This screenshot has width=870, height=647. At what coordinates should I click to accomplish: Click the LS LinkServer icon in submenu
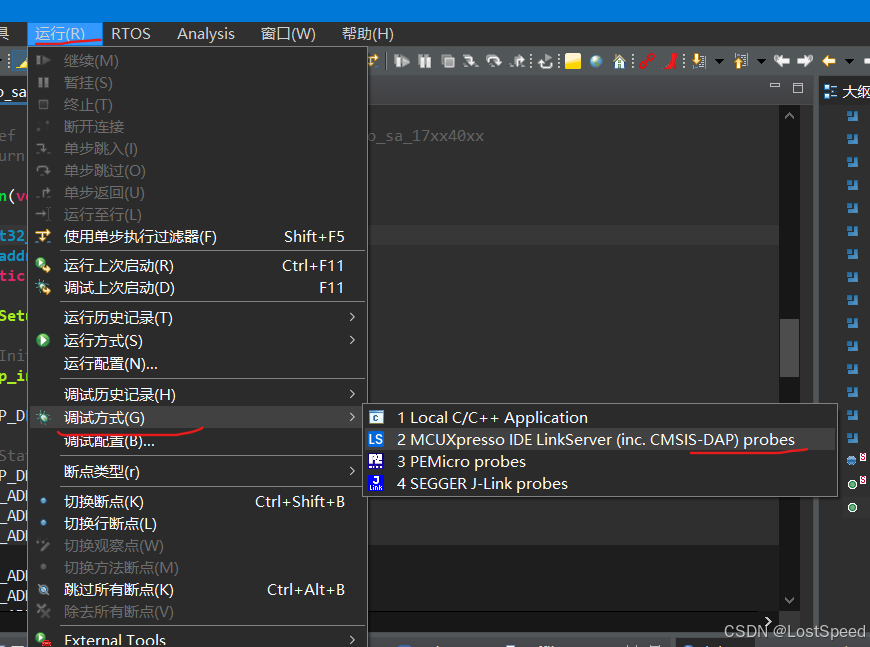(x=376, y=439)
